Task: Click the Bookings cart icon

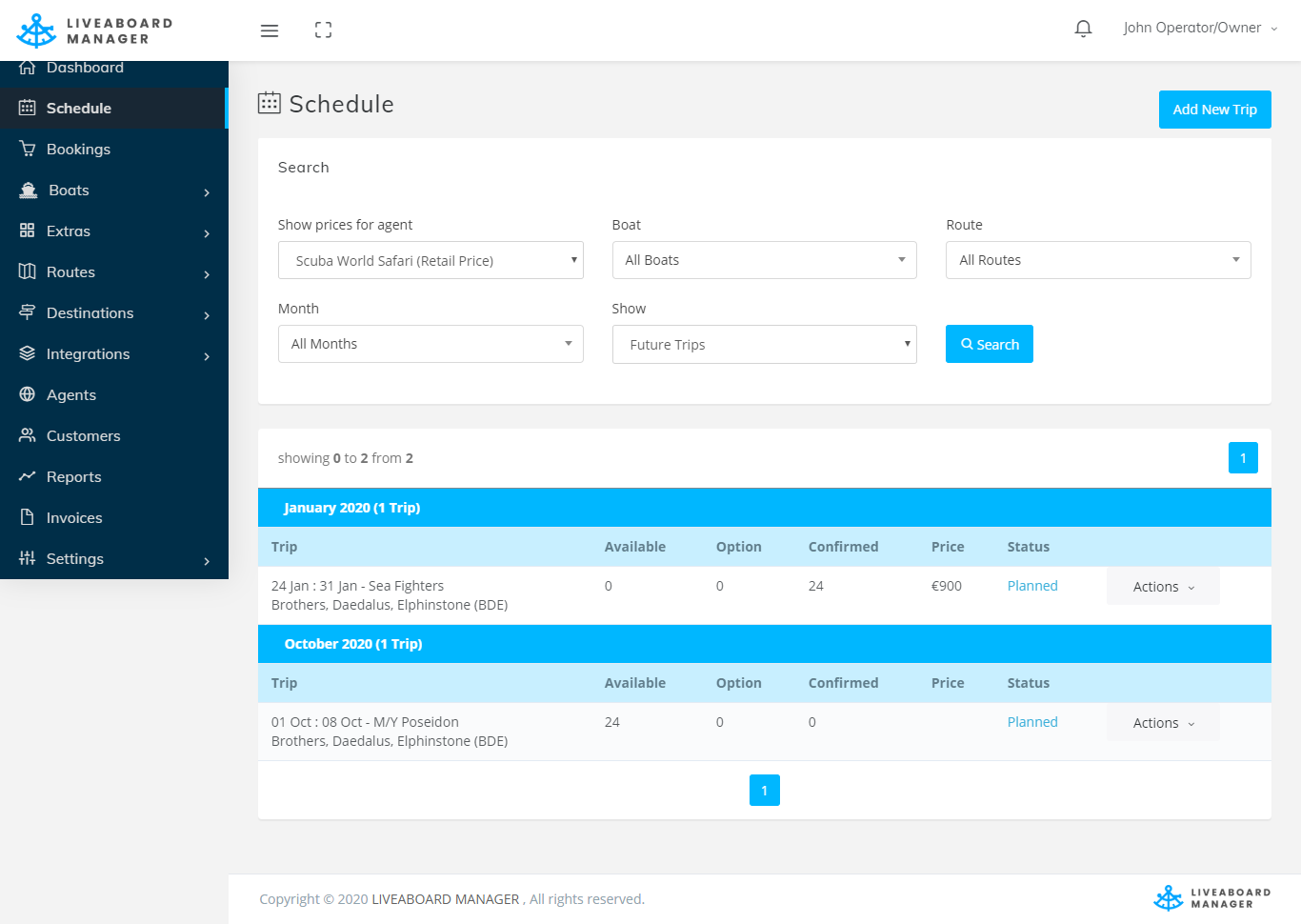Action: tap(28, 149)
